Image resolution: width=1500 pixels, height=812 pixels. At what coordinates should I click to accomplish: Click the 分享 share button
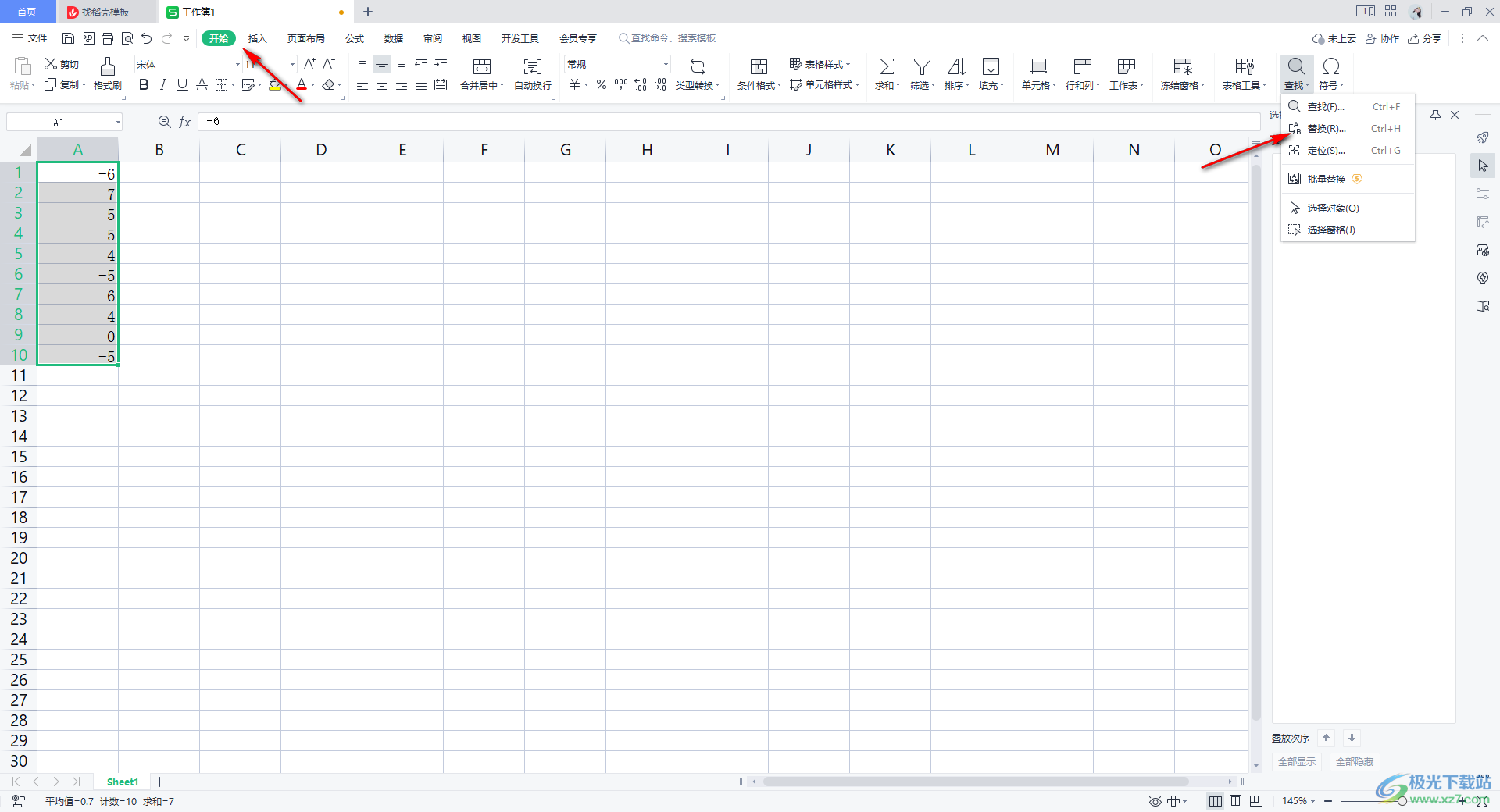tap(1424, 38)
